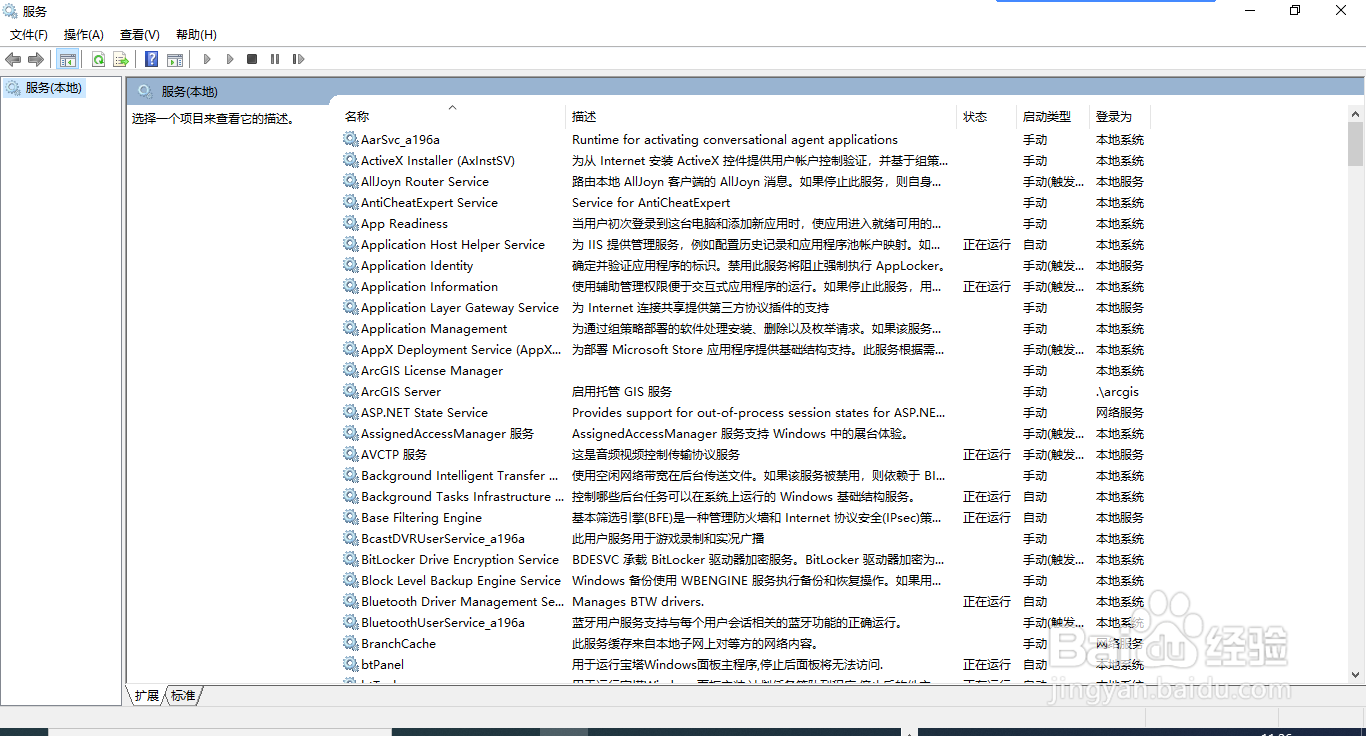
Task: Click 网络服务 in ASP.NET State Service row
Action: [x=1120, y=413]
